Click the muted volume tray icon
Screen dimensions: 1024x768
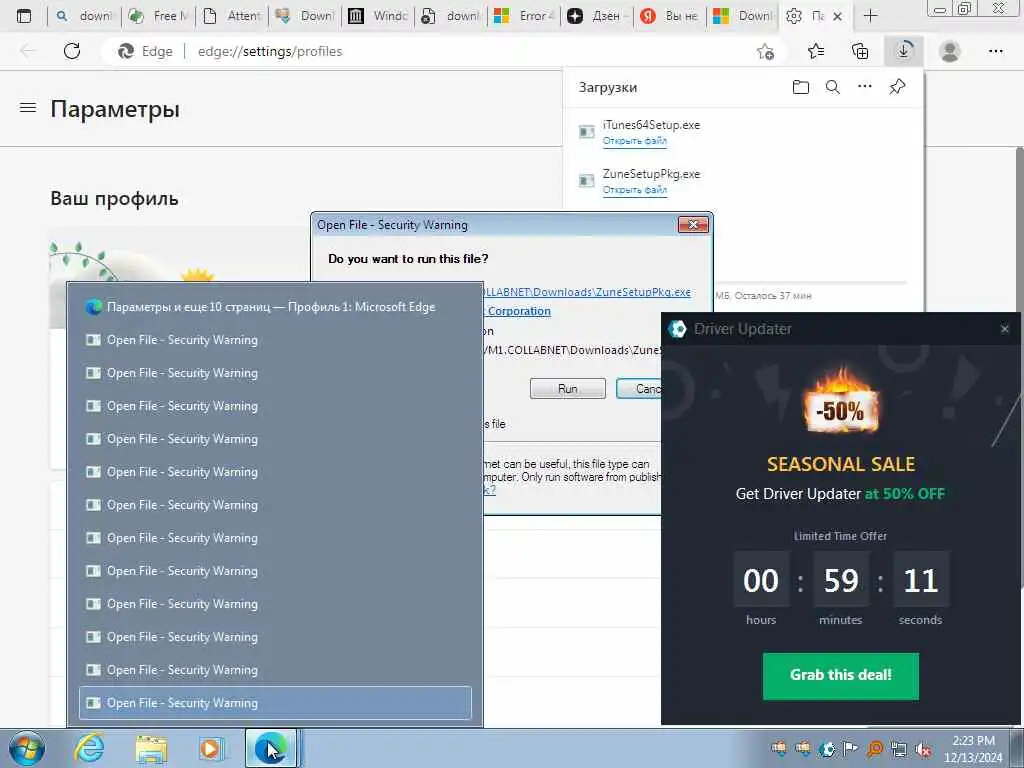[x=923, y=750]
